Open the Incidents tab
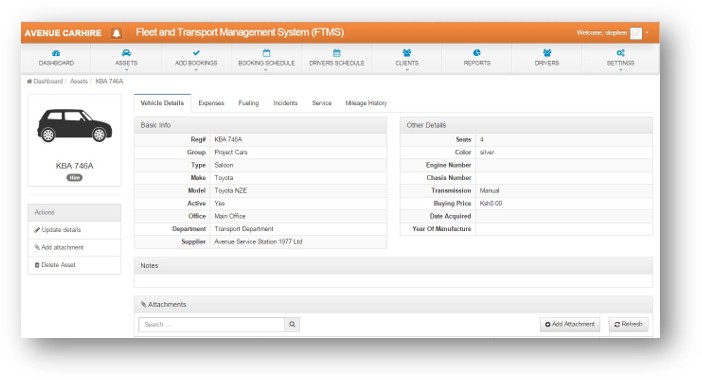This screenshot has height=380, width=702. 285,103
